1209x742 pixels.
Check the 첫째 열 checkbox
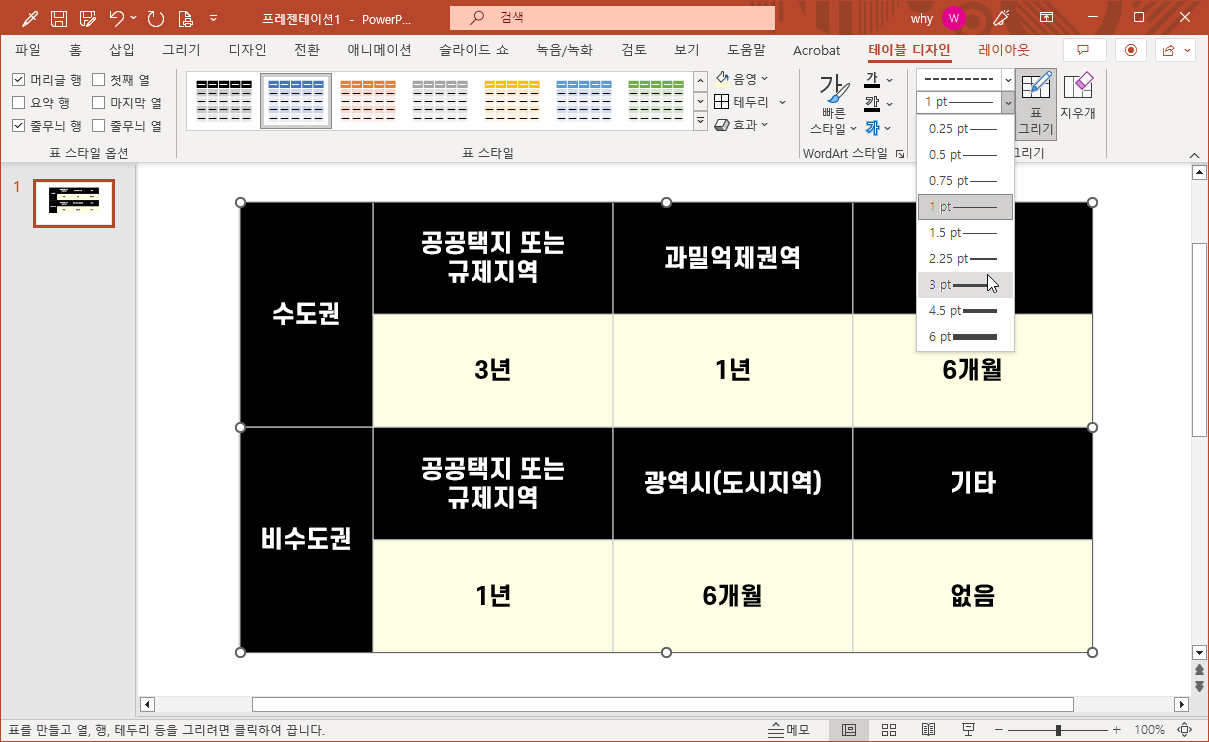pyautogui.click(x=99, y=79)
